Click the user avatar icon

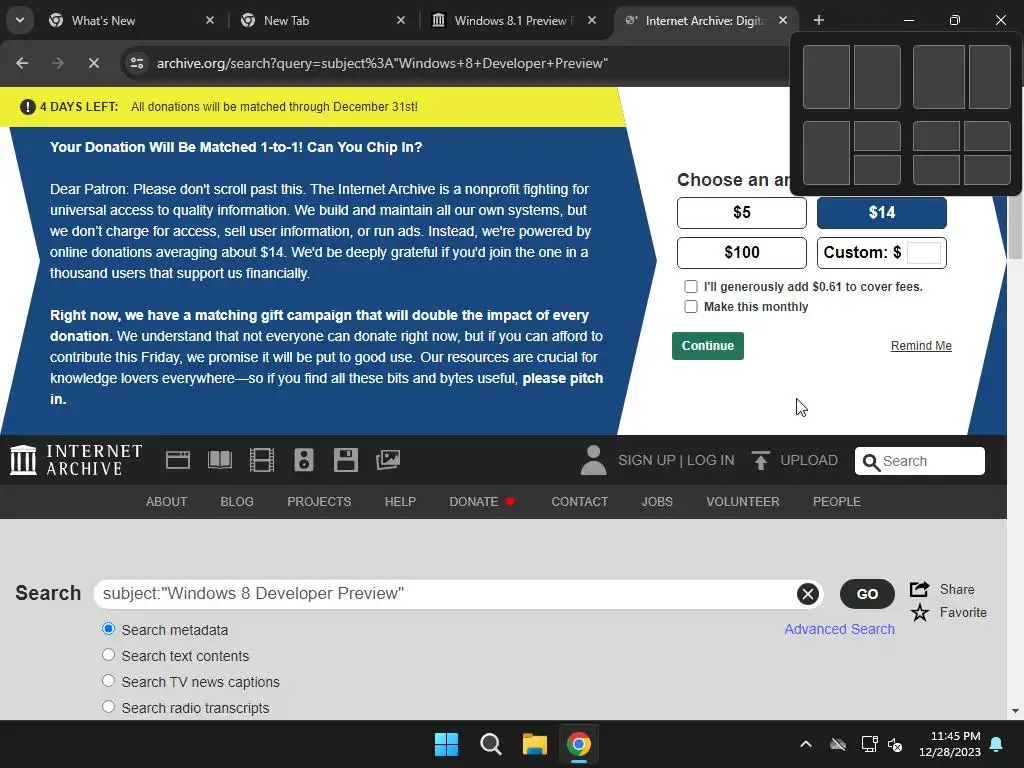593,460
